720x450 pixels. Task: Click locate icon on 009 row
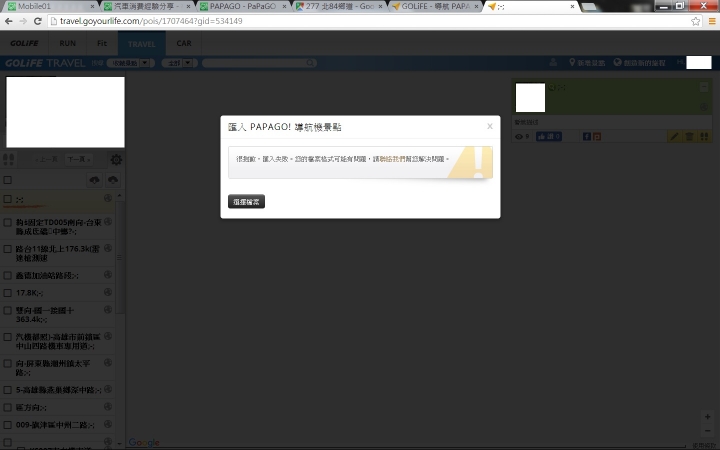coord(108,424)
